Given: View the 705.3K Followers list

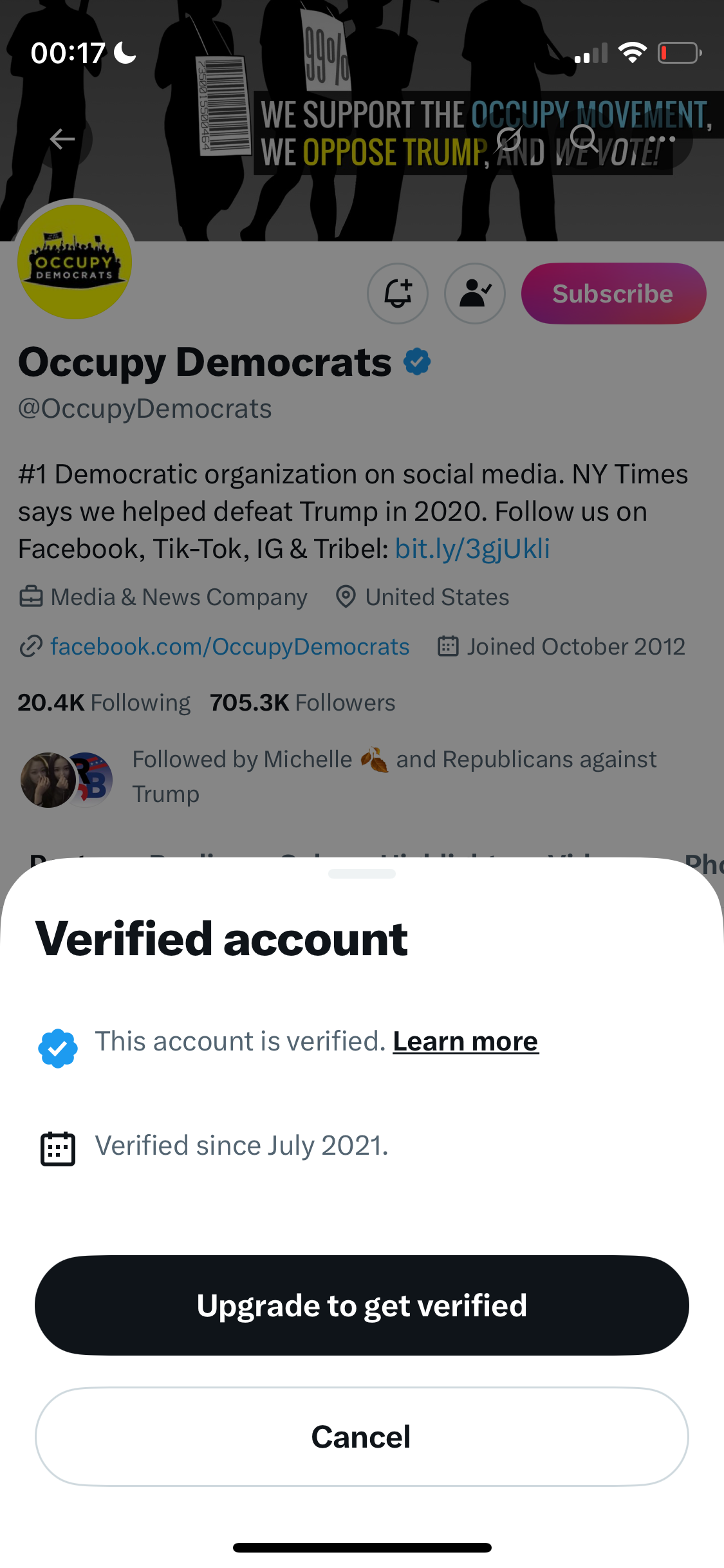Looking at the screenshot, I should (x=302, y=703).
